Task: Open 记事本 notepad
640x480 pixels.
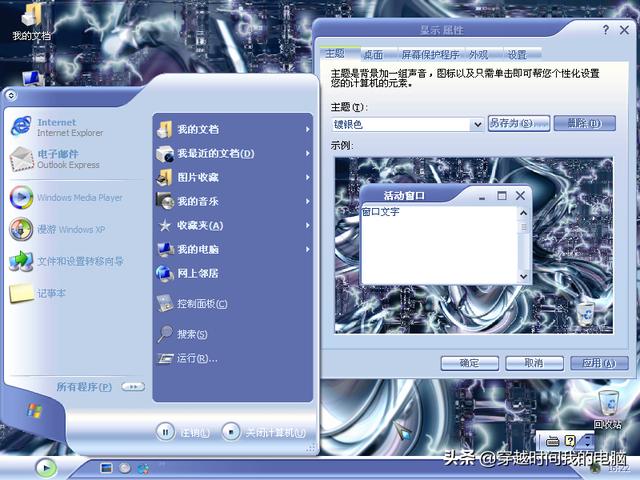Action: (x=38, y=293)
